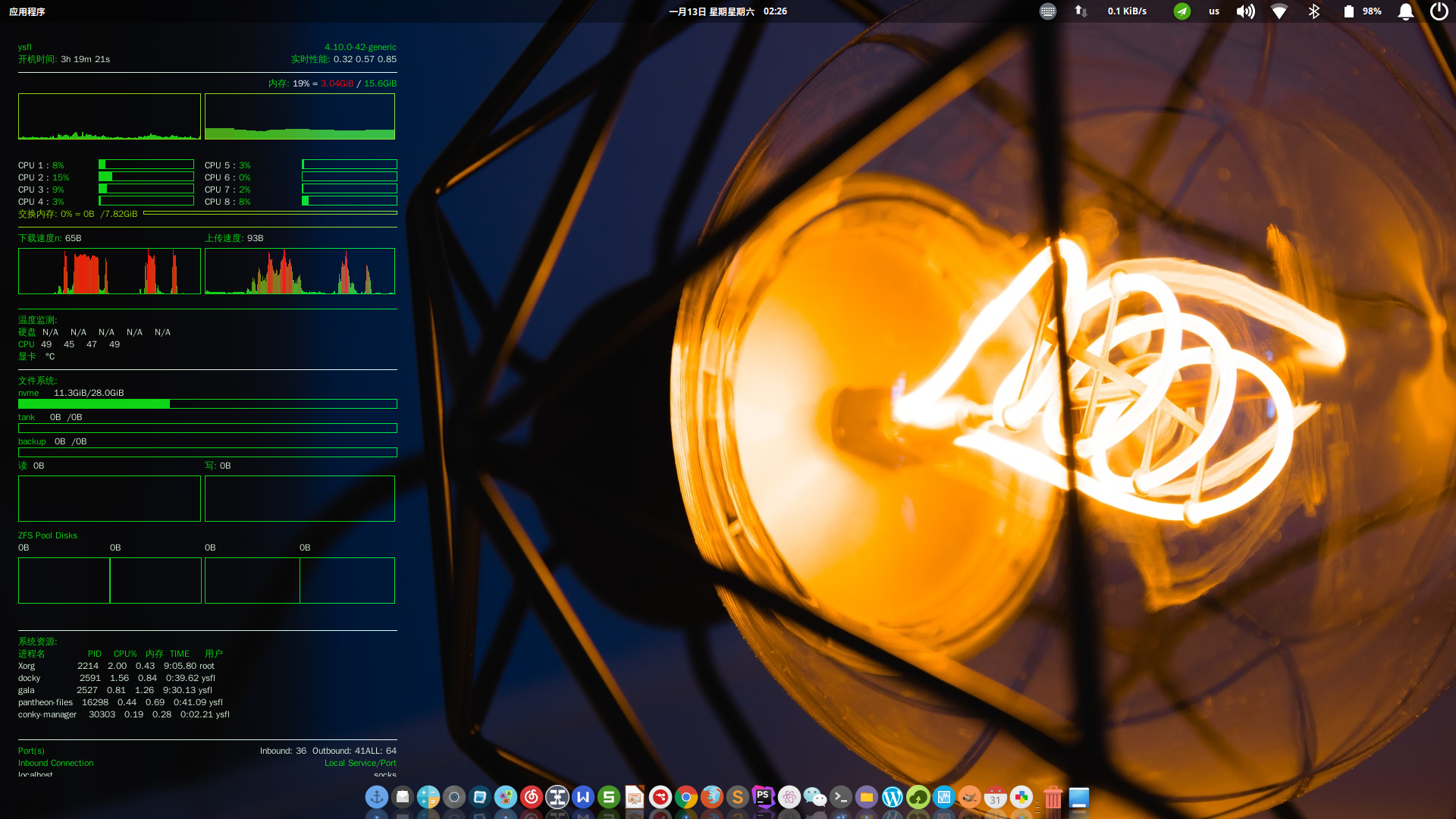The image size is (1456, 819).
Task: Open WPS Writer from the dock
Action: point(582,797)
